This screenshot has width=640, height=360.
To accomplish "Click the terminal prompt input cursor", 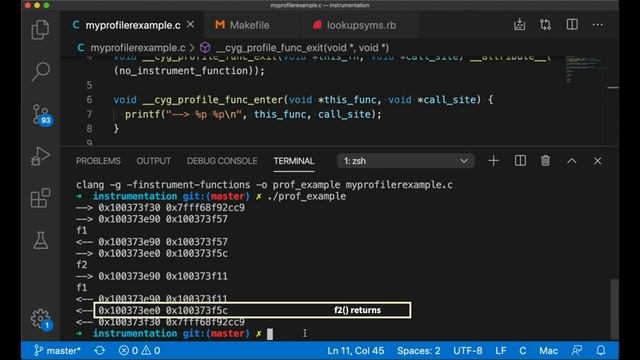I will [270, 334].
